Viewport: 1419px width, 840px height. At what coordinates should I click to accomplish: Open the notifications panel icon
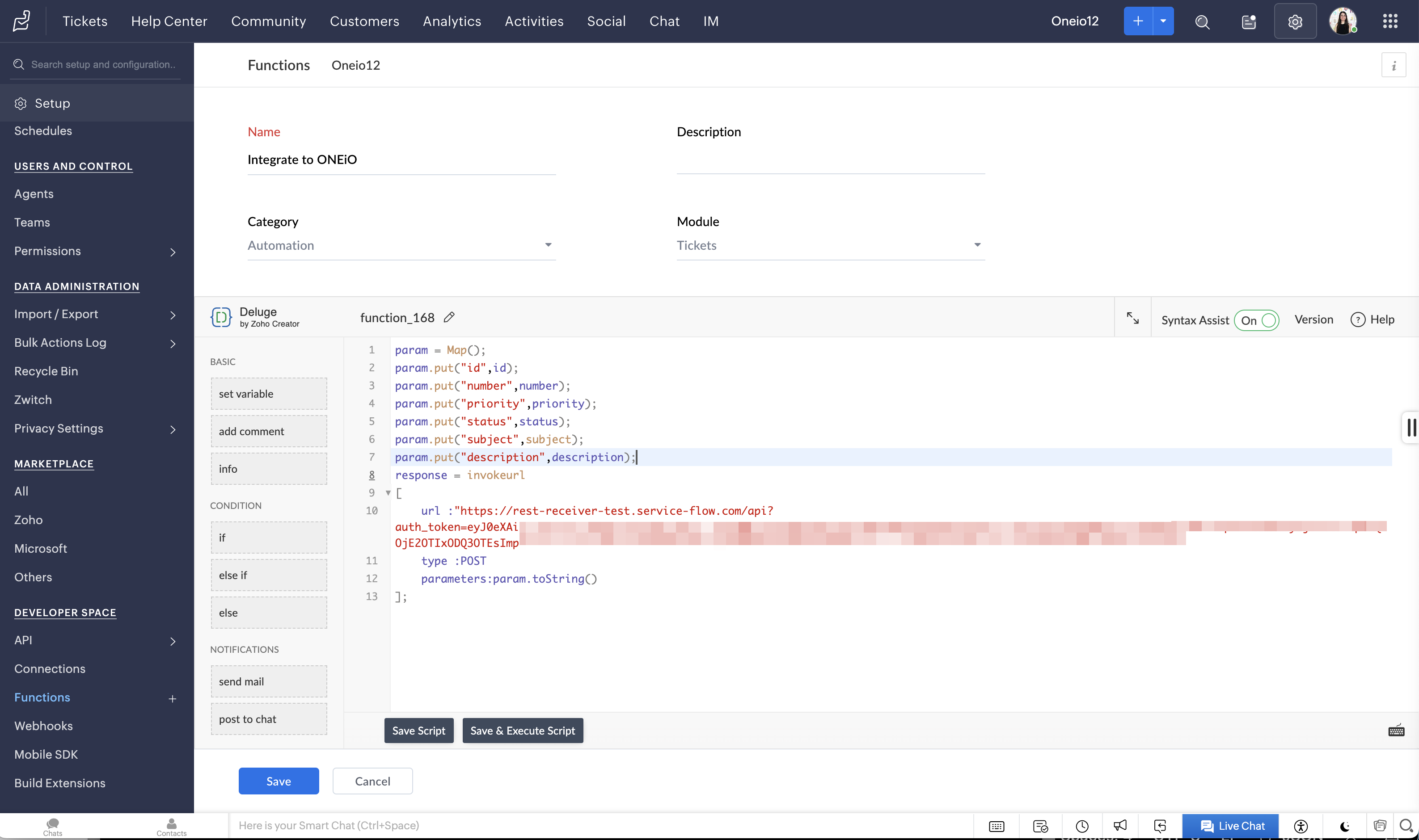click(x=1249, y=21)
